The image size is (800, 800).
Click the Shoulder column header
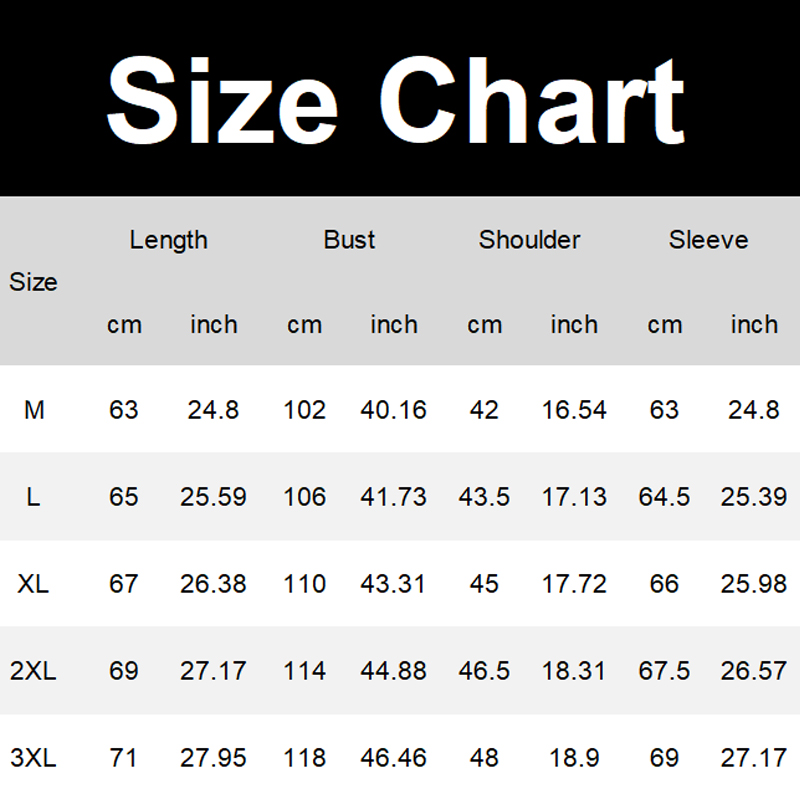tap(529, 240)
